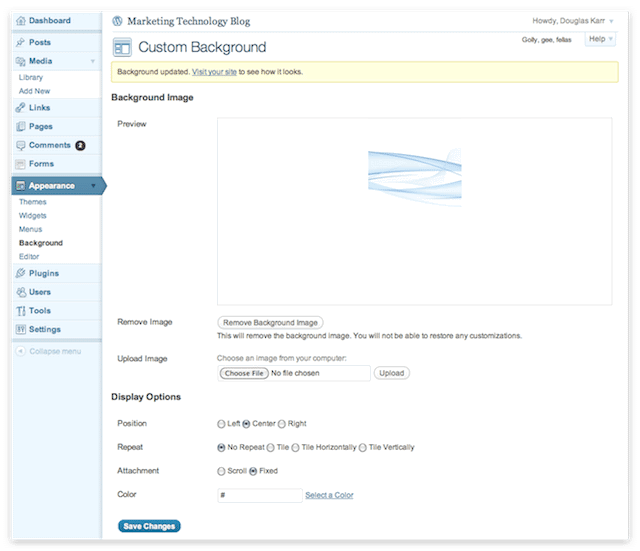Select Scroll attachment radio button

point(221,471)
